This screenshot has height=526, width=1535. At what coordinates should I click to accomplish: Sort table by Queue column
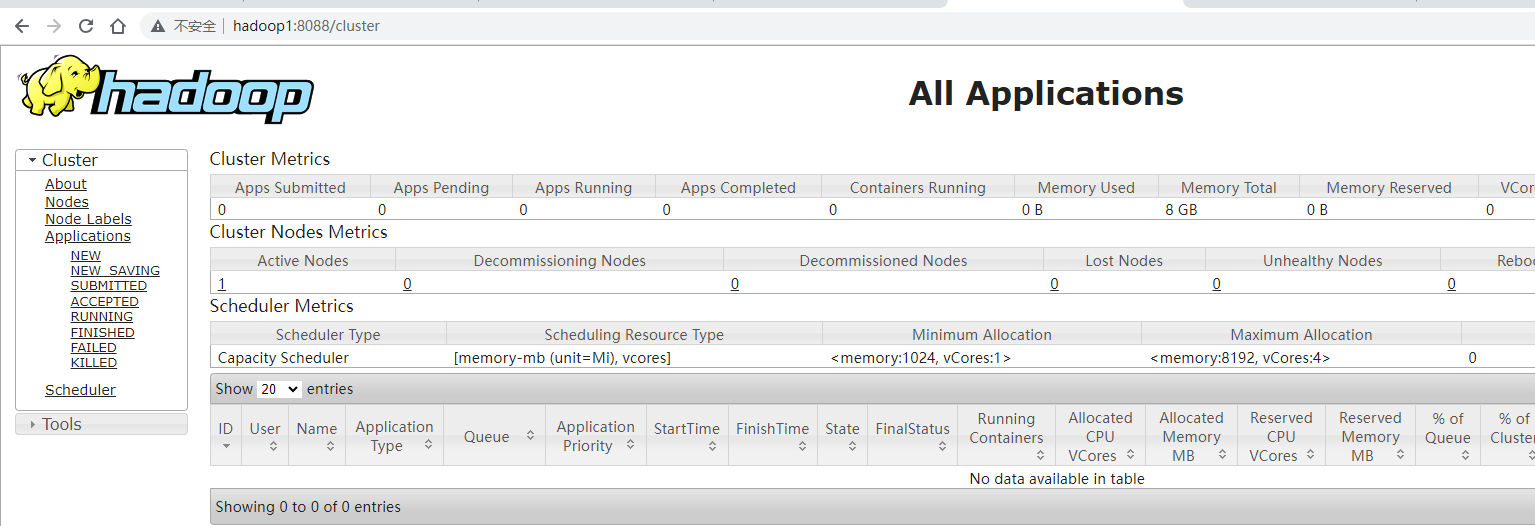coord(494,436)
